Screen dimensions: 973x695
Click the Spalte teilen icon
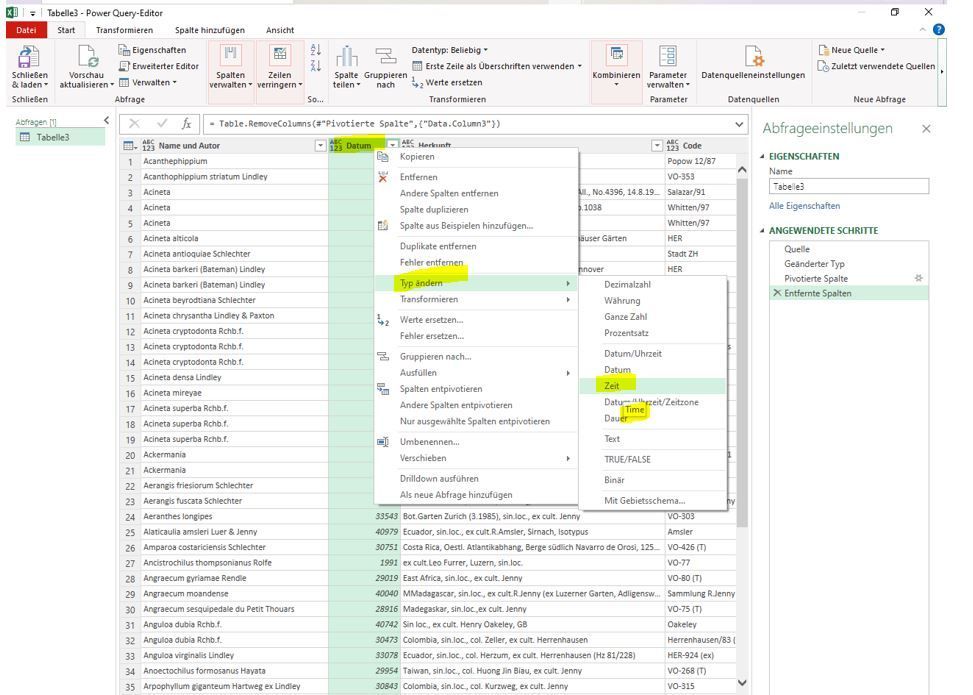346,56
